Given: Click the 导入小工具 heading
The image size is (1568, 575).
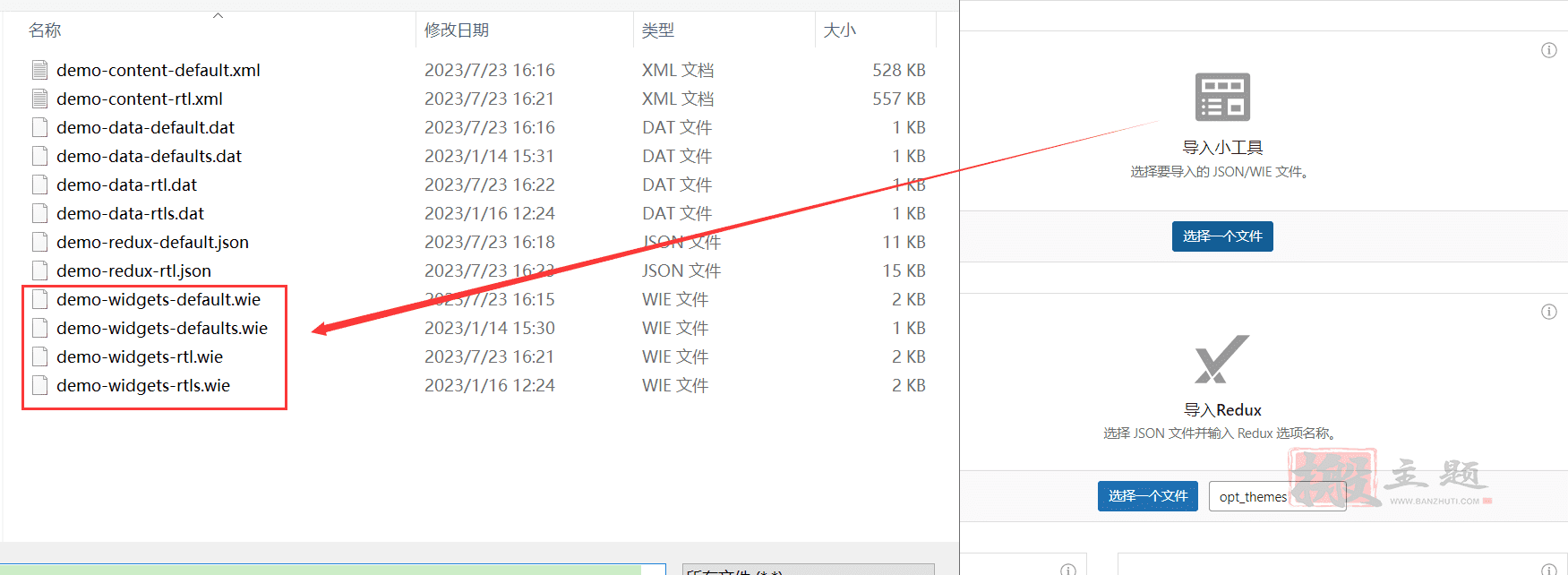Looking at the screenshot, I should point(1222,148).
